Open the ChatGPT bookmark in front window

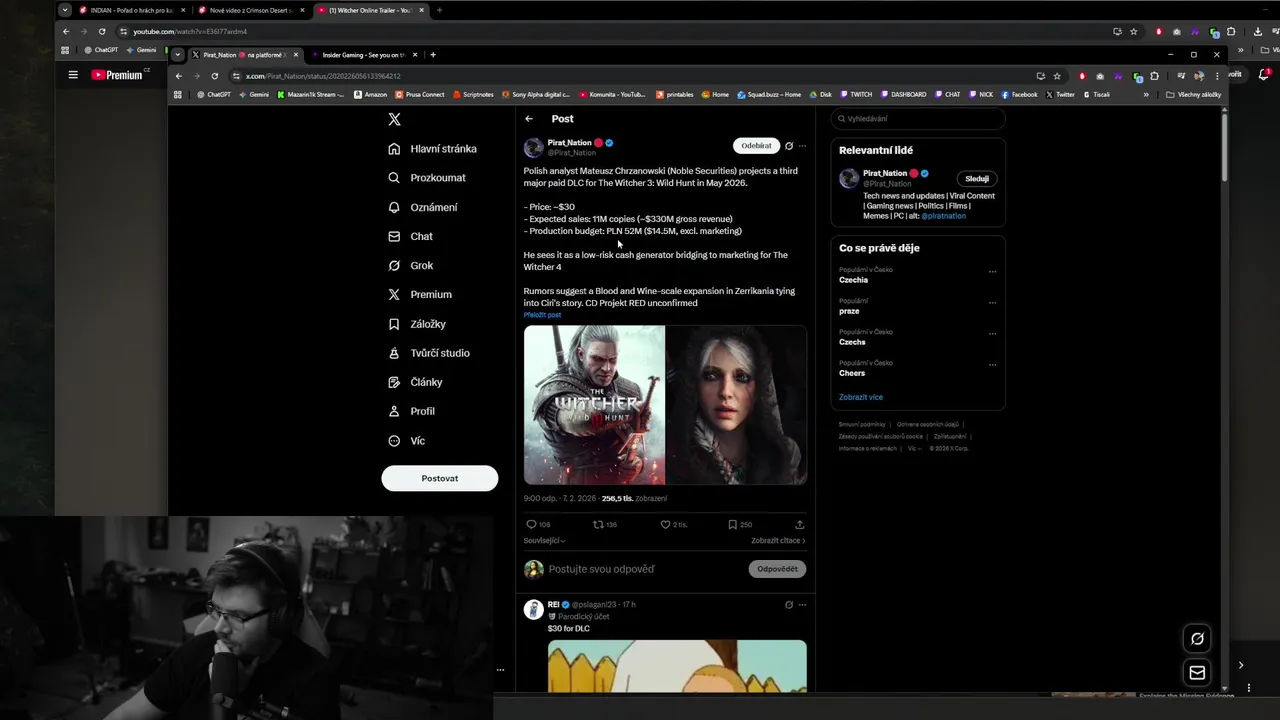[x=213, y=95]
